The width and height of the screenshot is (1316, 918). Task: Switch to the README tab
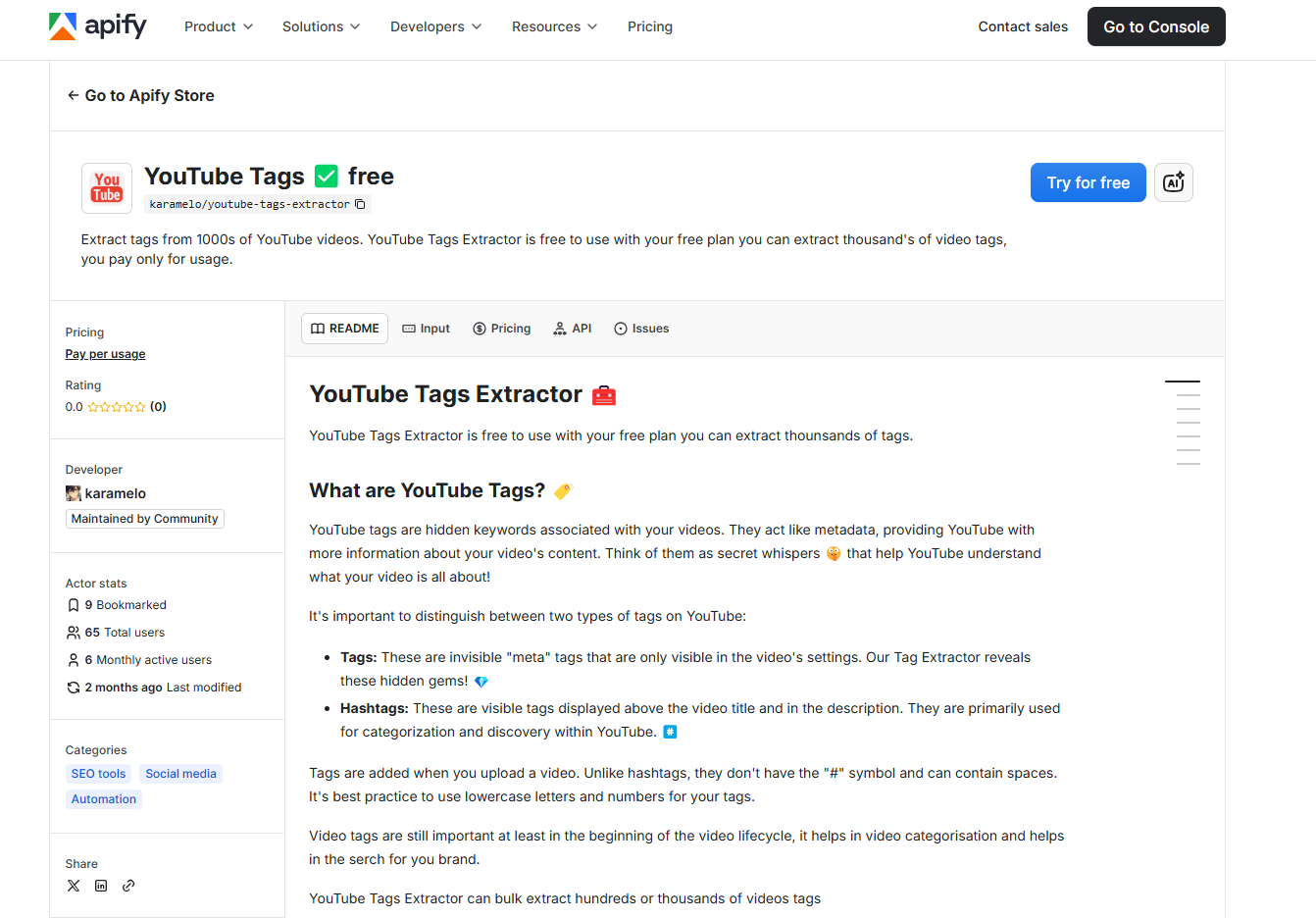click(x=344, y=328)
